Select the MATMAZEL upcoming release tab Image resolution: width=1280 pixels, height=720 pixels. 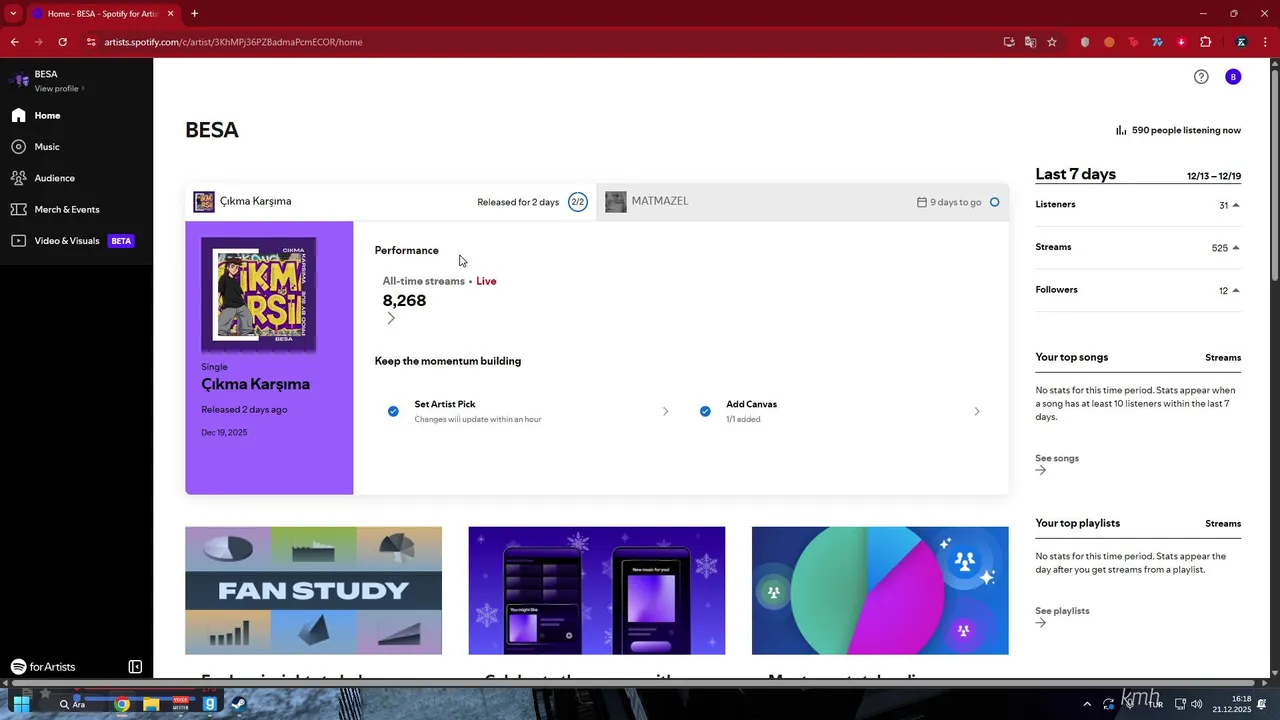[x=803, y=202]
